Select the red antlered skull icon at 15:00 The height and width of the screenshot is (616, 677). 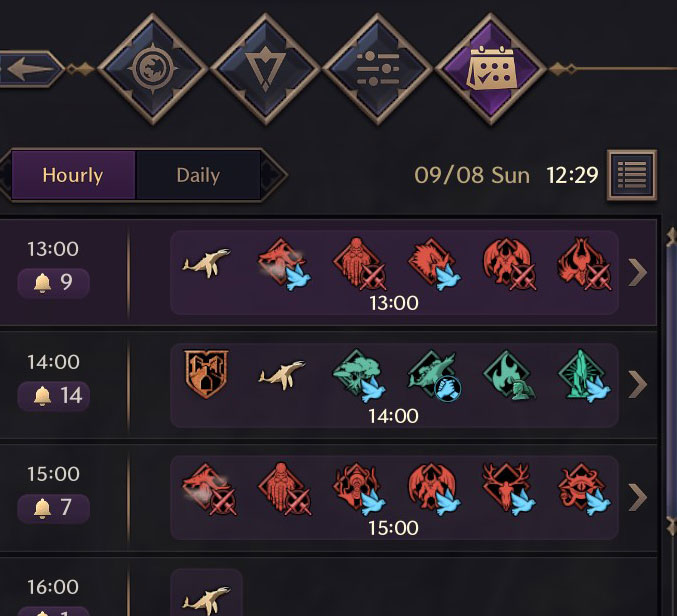508,488
